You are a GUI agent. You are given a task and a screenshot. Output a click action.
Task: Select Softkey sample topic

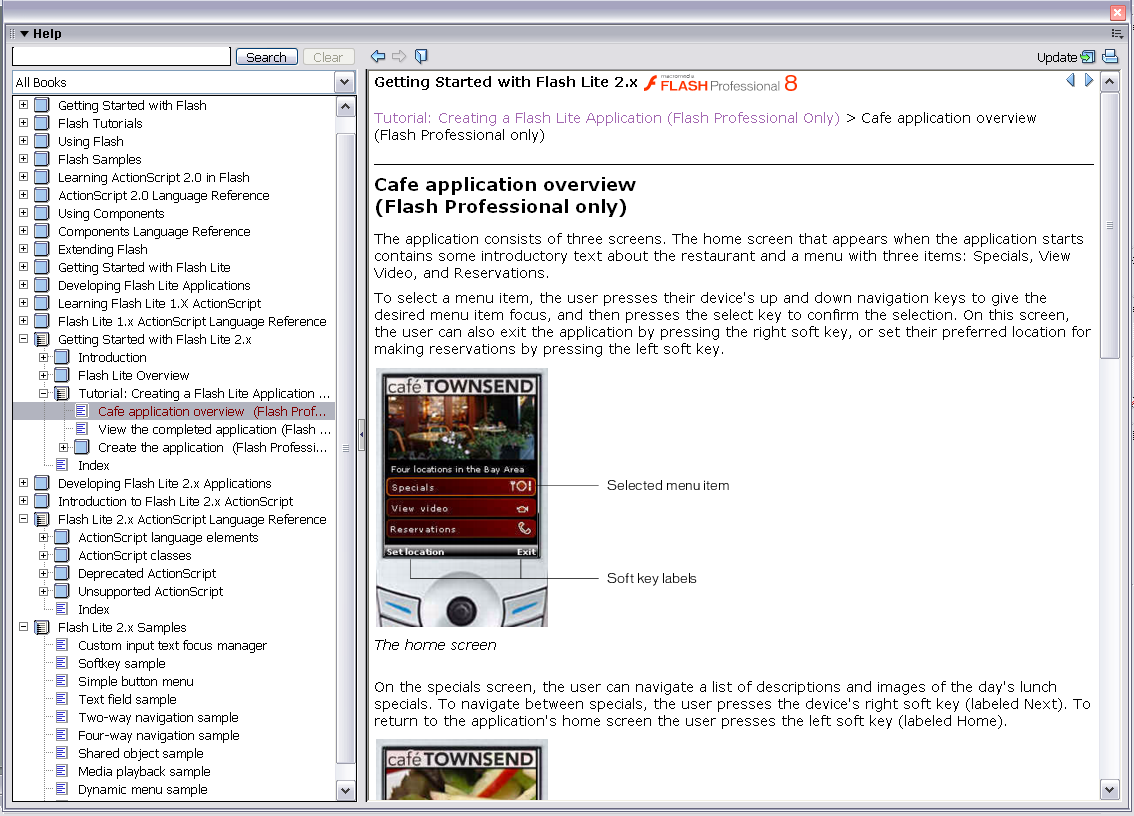coord(121,664)
